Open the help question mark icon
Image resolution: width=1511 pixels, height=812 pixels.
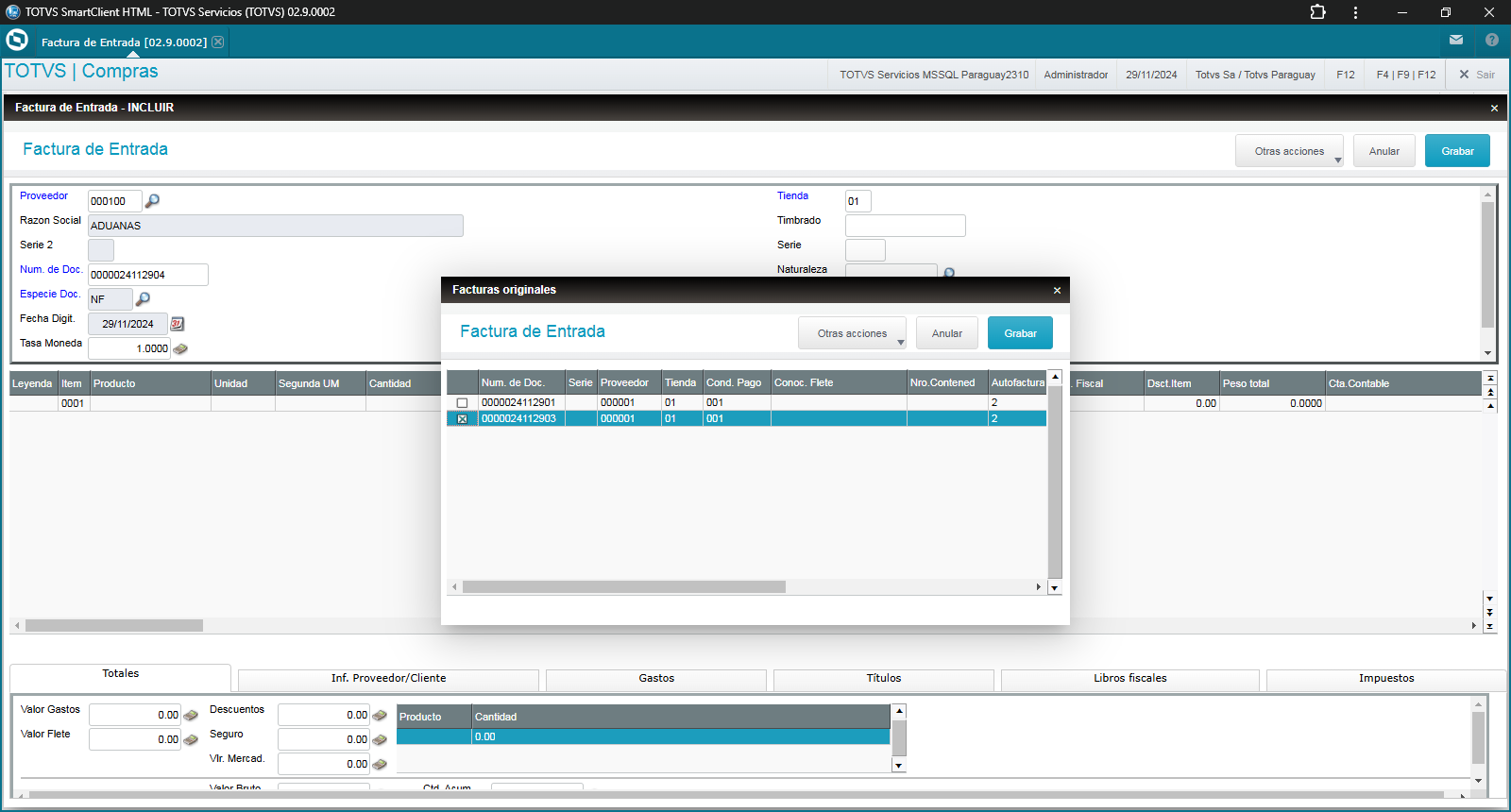1492,40
